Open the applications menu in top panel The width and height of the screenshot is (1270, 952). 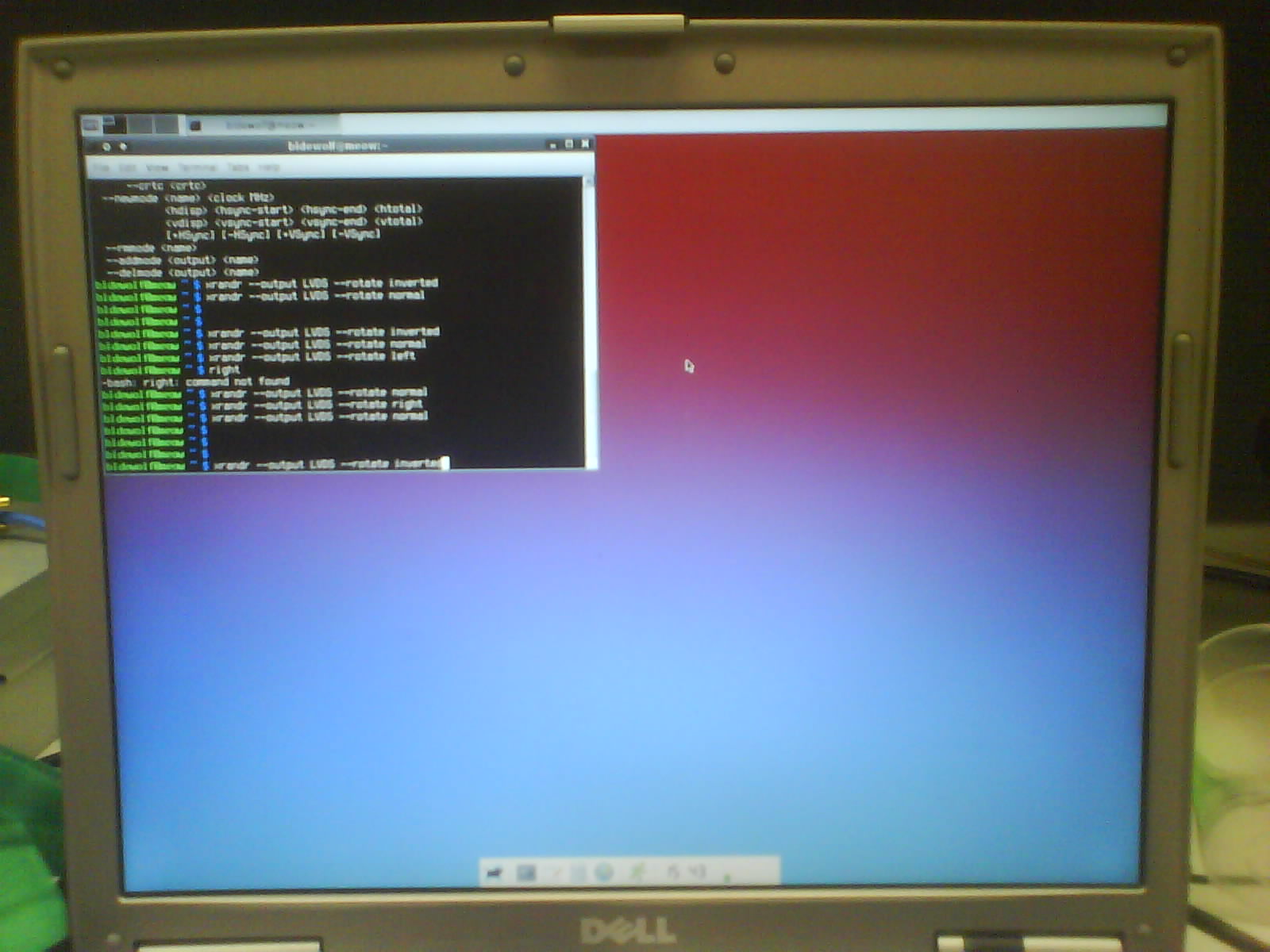pos(90,125)
